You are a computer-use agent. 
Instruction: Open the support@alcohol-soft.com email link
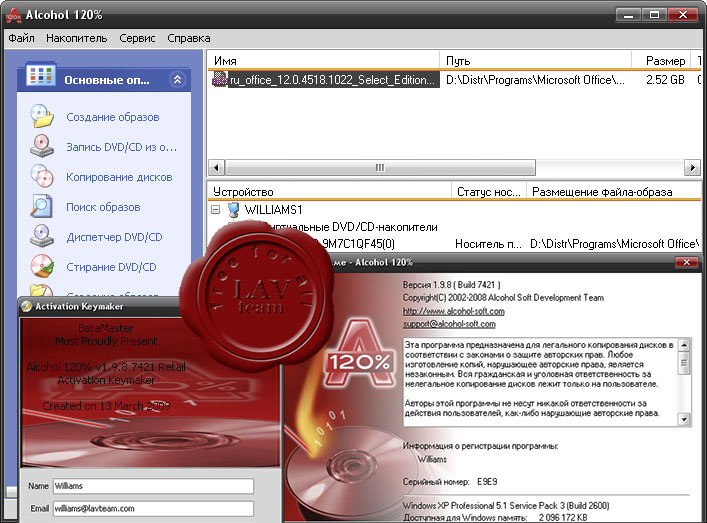point(449,324)
